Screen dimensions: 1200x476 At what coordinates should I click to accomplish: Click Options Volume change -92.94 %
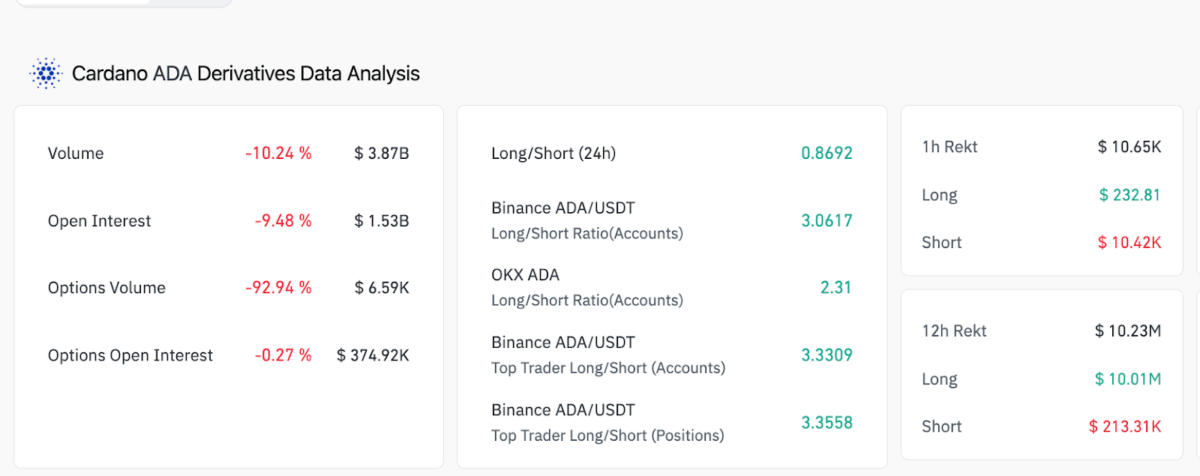coord(278,288)
